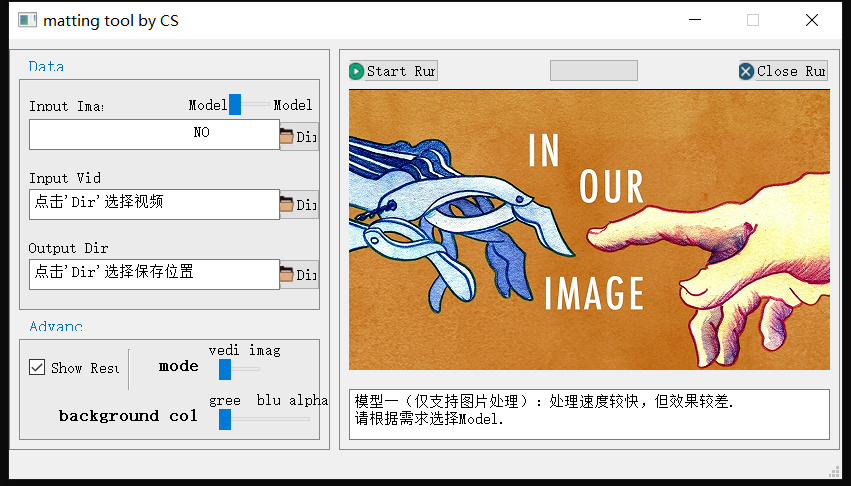
Task: Click the Close Run button
Action: 783,71
